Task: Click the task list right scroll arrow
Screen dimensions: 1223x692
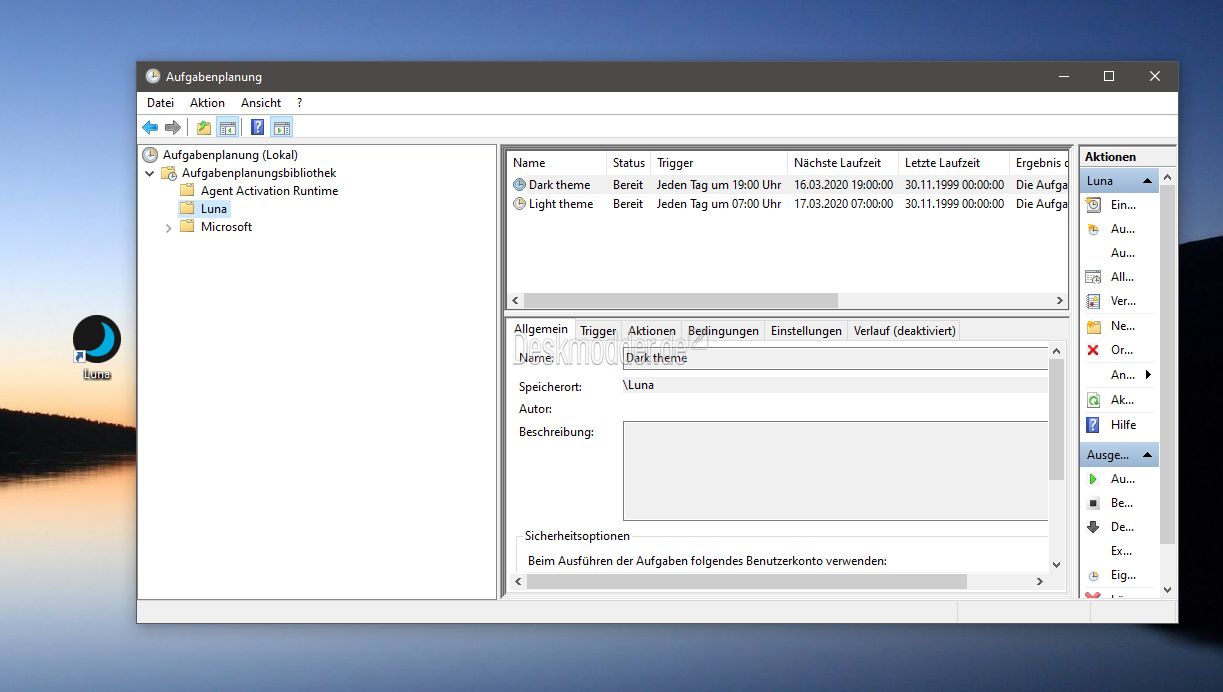Action: (1060, 300)
